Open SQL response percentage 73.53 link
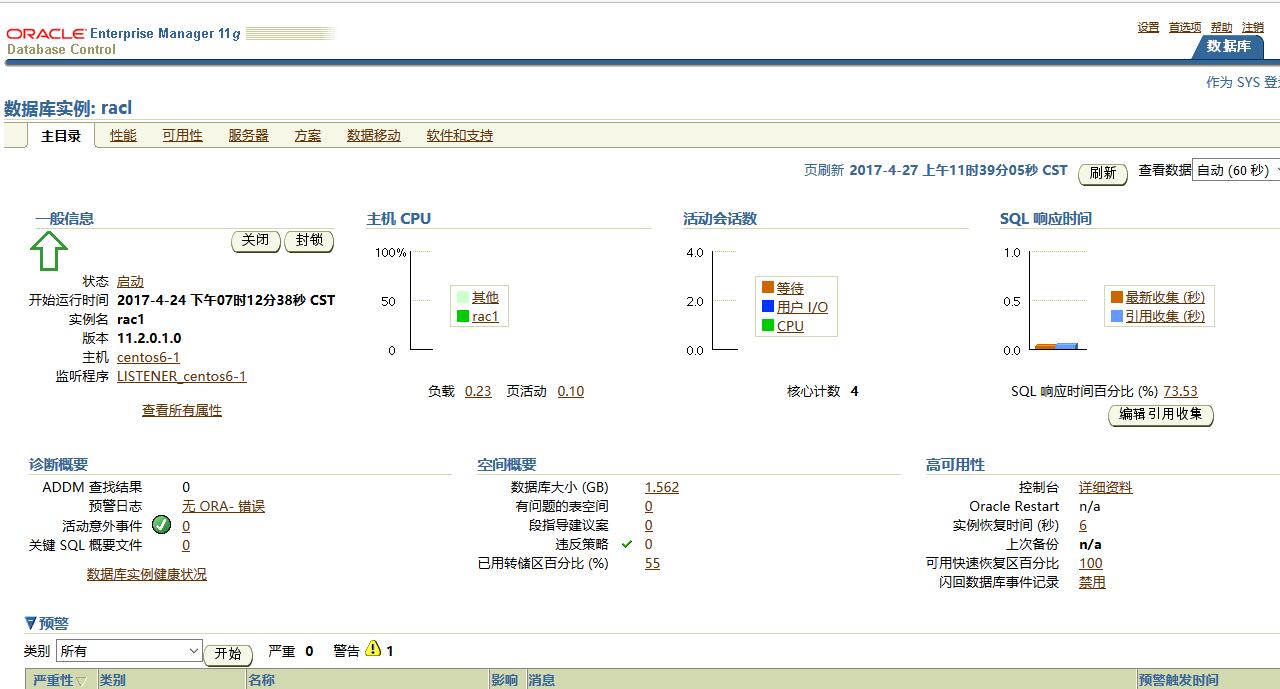The width and height of the screenshot is (1280, 689). click(x=1180, y=391)
